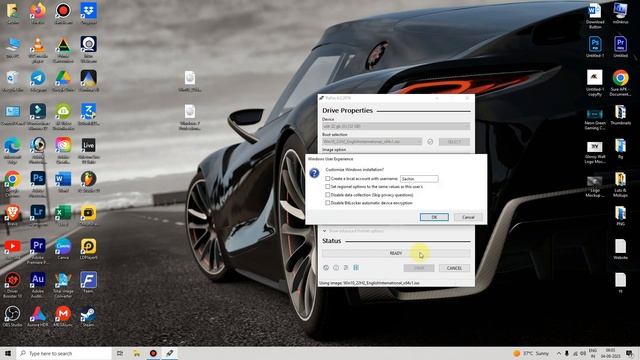Switch to Rufus taskbar button
This screenshot has height=360, width=640.
click(170, 353)
